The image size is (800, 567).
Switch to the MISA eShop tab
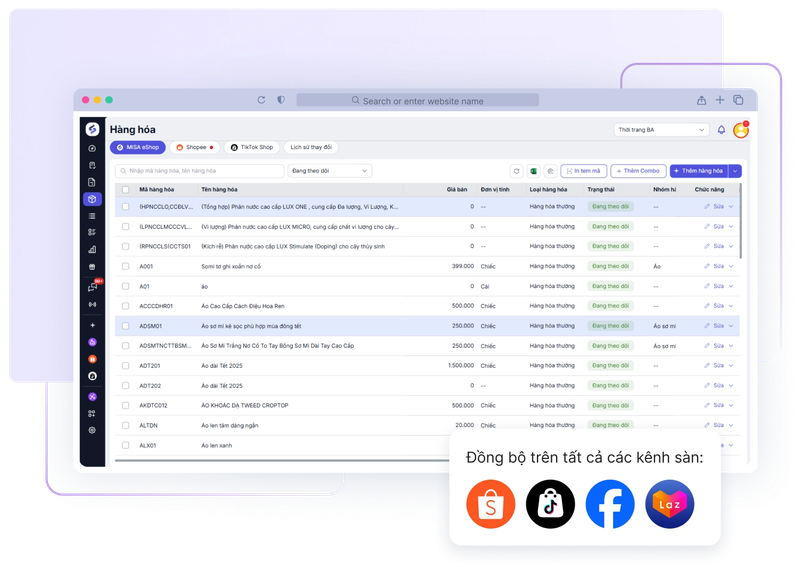[138, 147]
